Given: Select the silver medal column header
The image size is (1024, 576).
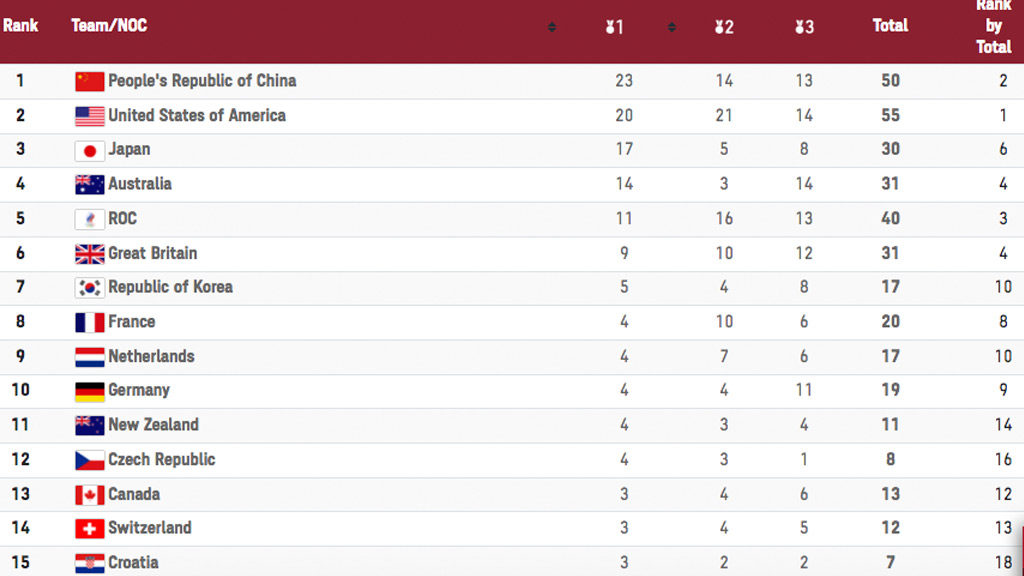Looking at the screenshot, I should tap(724, 27).
